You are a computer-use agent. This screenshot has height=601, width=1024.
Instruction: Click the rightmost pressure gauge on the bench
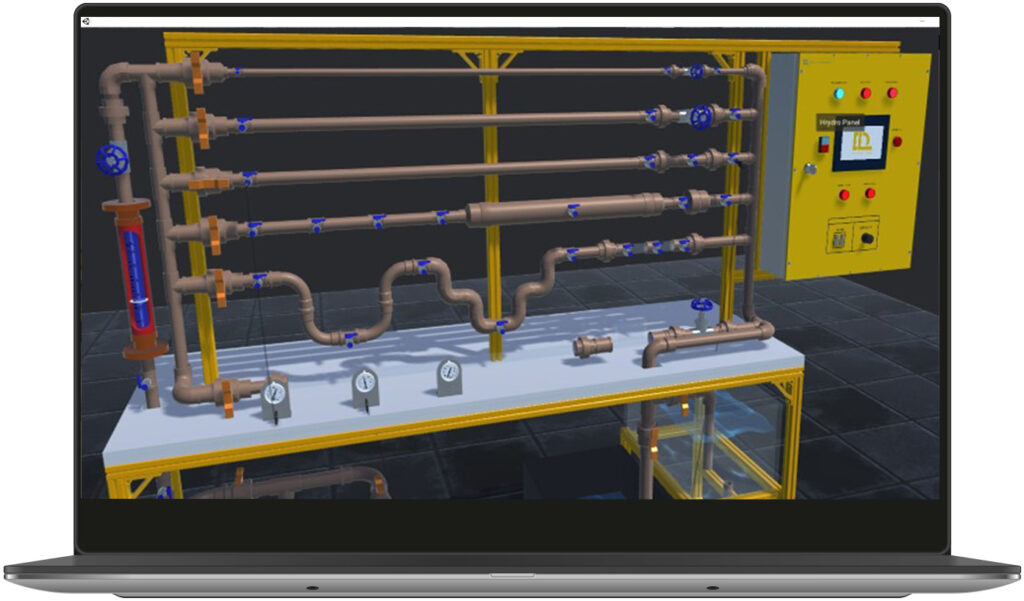449,372
